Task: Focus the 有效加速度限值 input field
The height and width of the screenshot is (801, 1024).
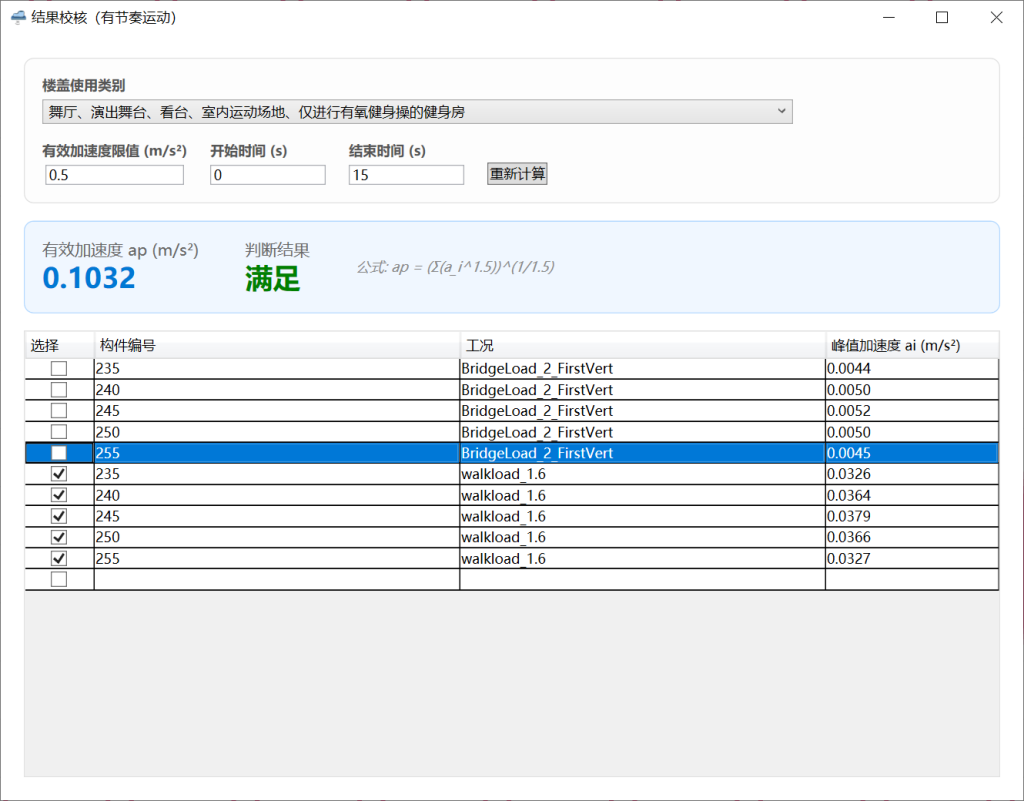Action: [114, 175]
